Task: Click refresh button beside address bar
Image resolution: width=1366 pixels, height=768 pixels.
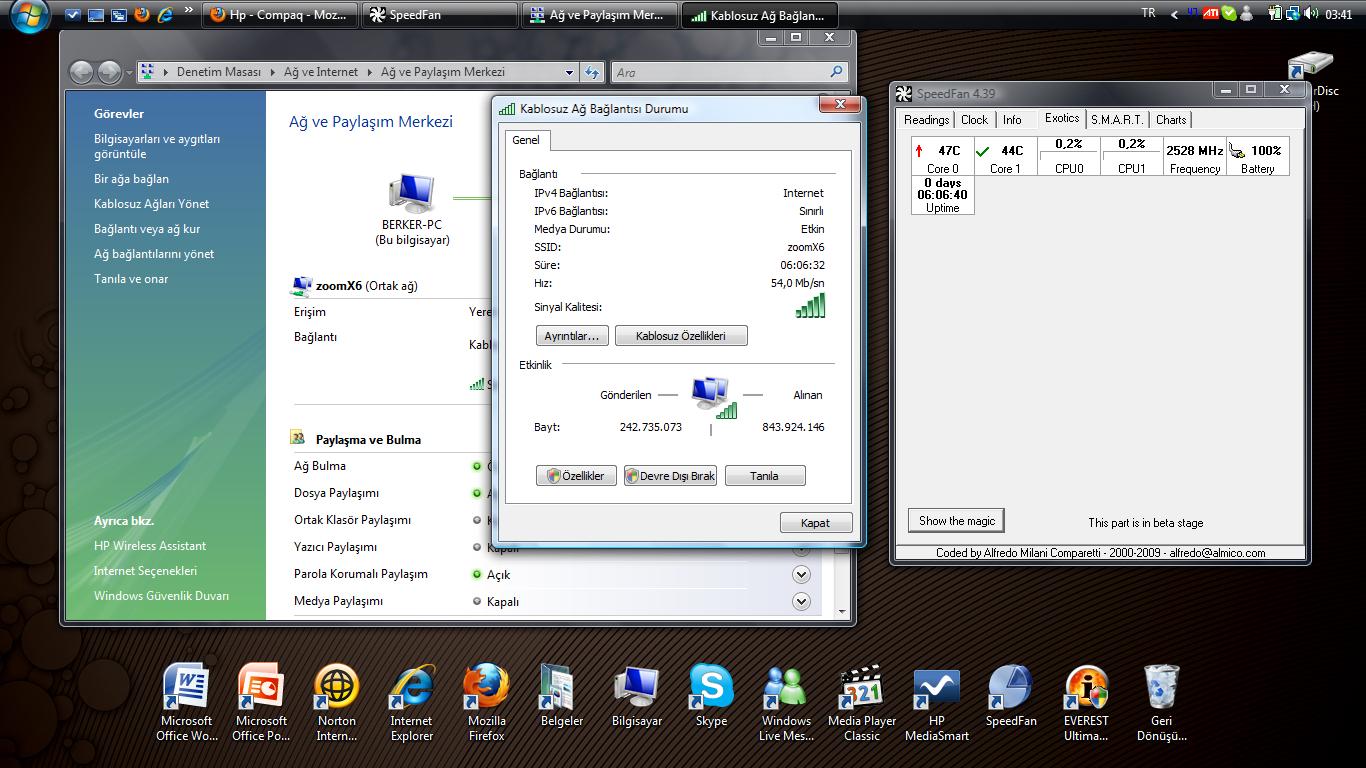Action: coord(592,72)
